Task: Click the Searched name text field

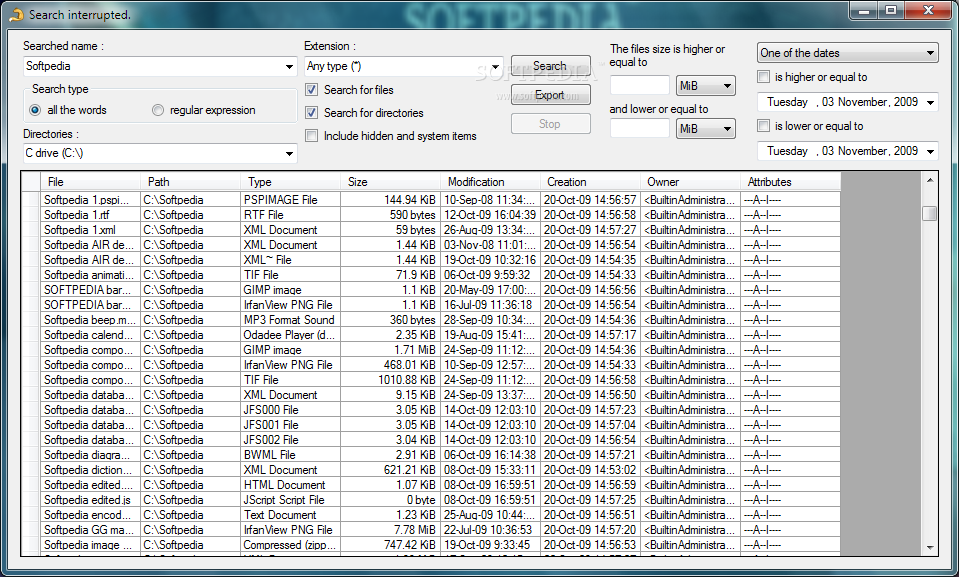Action: pyautogui.click(x=153, y=67)
